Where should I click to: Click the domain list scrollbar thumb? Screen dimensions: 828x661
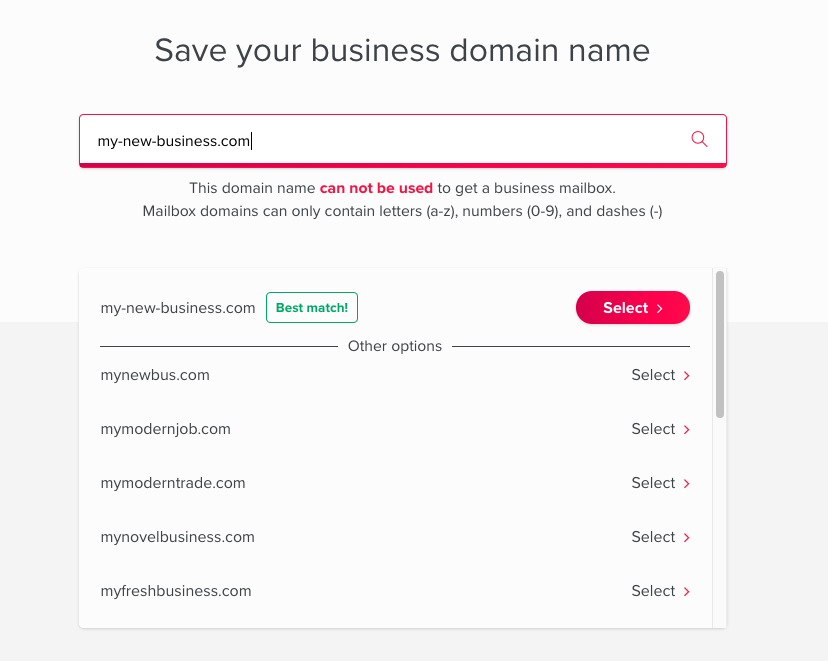pos(720,344)
